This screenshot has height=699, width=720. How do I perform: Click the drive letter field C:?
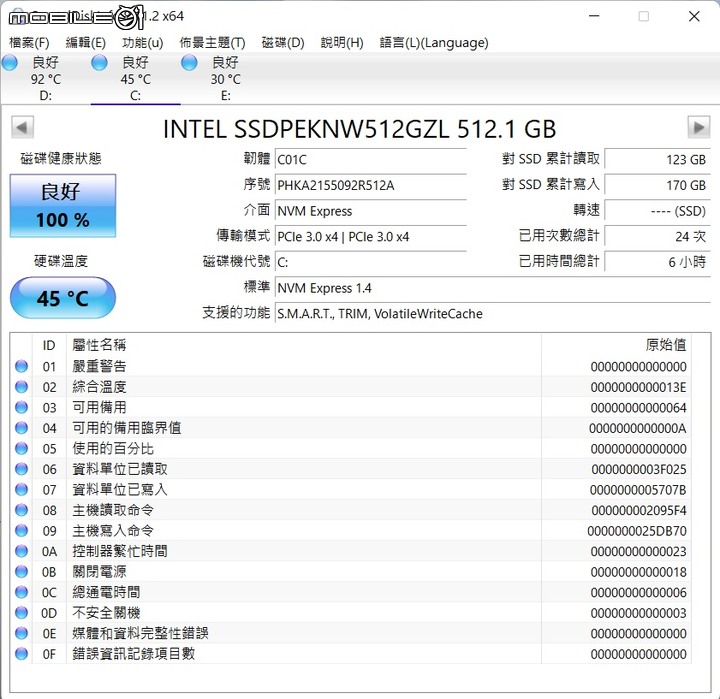pyautogui.click(x=371, y=263)
